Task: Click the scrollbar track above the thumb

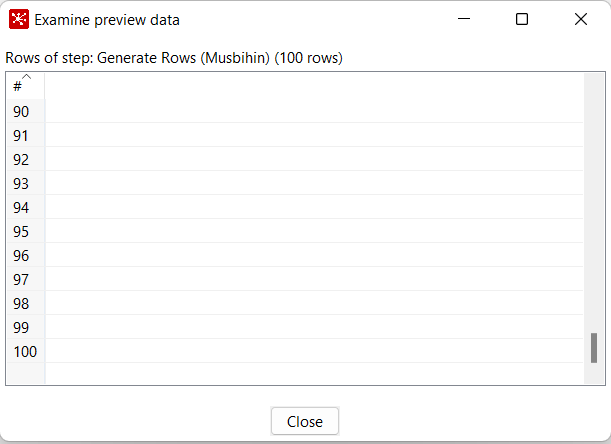Action: [x=594, y=203]
